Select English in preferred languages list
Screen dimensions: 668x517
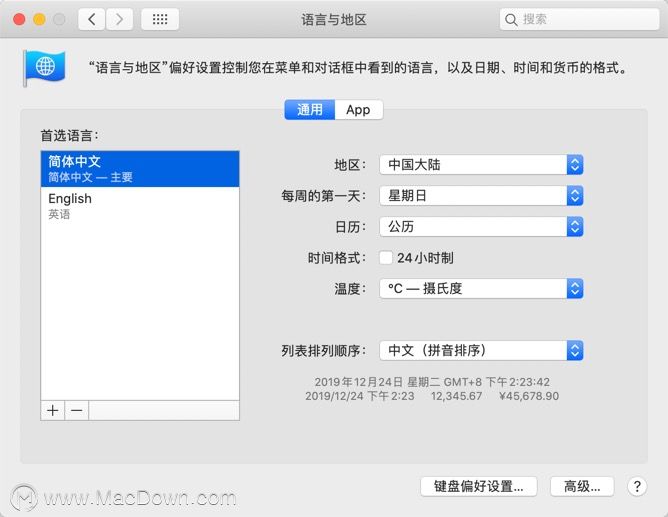(140, 205)
